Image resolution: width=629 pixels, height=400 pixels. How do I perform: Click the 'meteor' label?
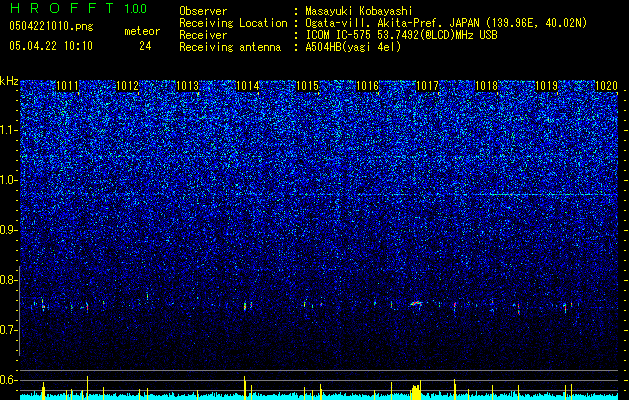[142, 31]
